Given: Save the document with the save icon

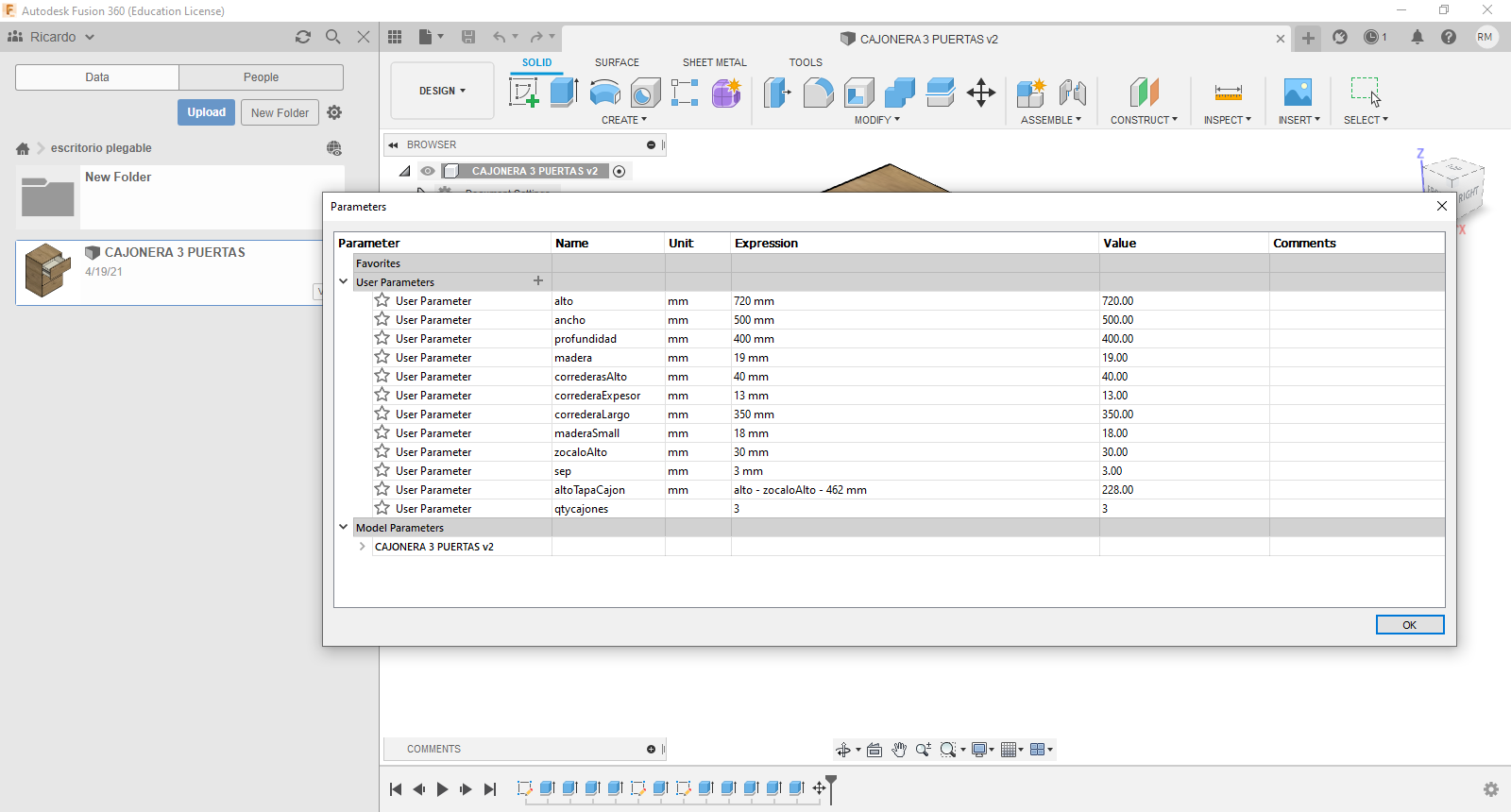Looking at the screenshot, I should (468, 37).
